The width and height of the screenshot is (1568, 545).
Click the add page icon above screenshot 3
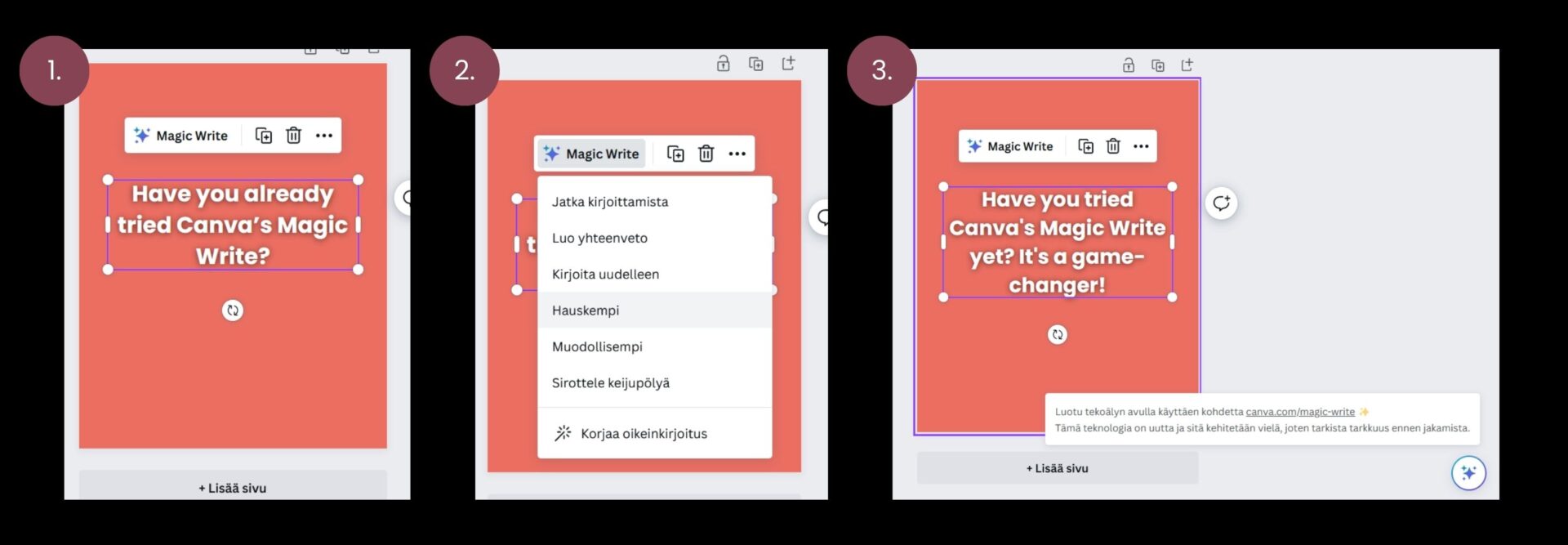click(x=1187, y=65)
